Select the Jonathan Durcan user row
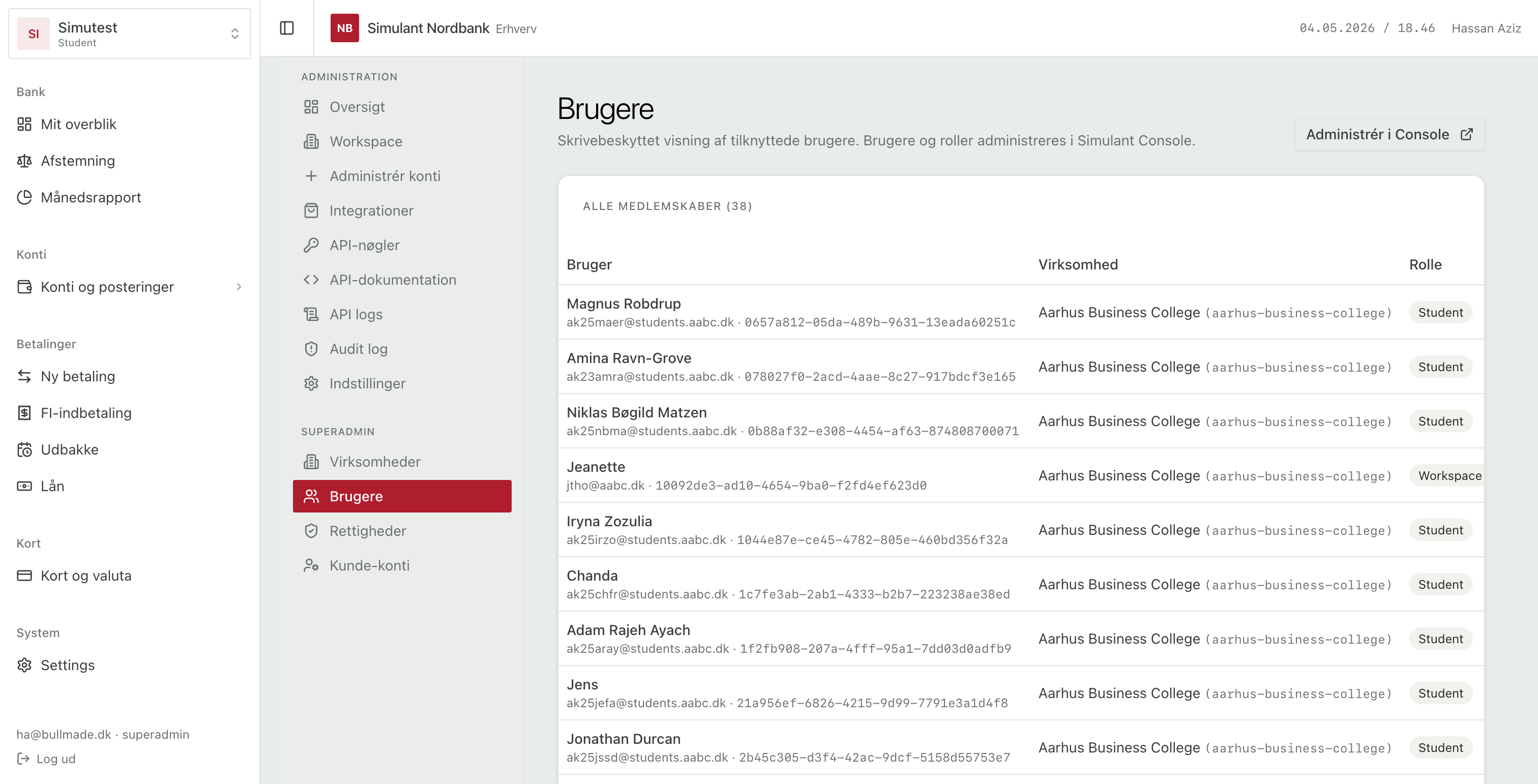The image size is (1538, 784). (x=1021, y=747)
